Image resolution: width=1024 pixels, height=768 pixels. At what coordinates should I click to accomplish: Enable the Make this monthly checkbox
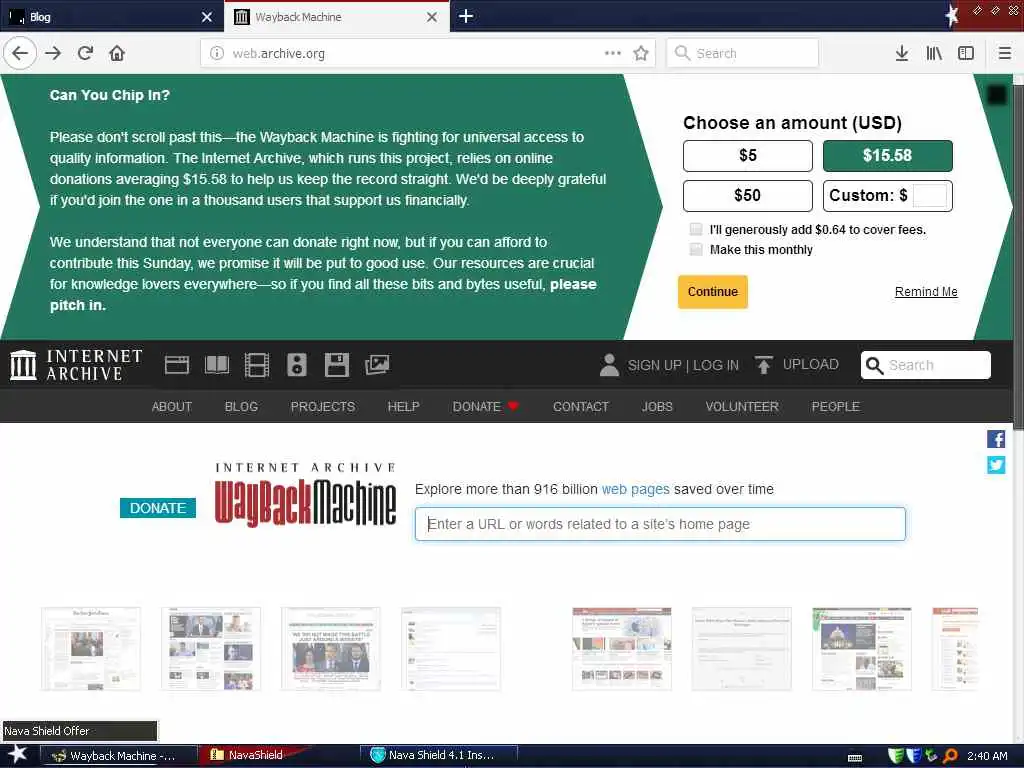tap(696, 249)
